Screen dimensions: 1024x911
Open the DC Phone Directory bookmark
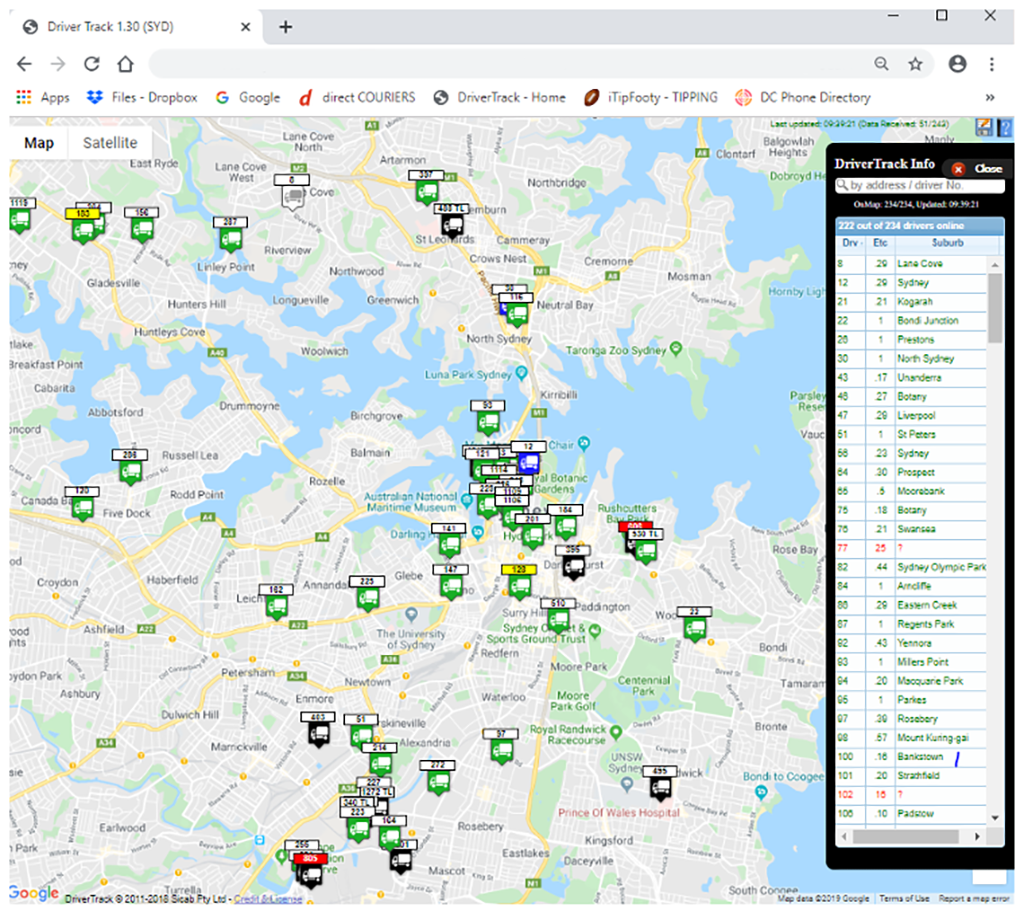tap(803, 97)
